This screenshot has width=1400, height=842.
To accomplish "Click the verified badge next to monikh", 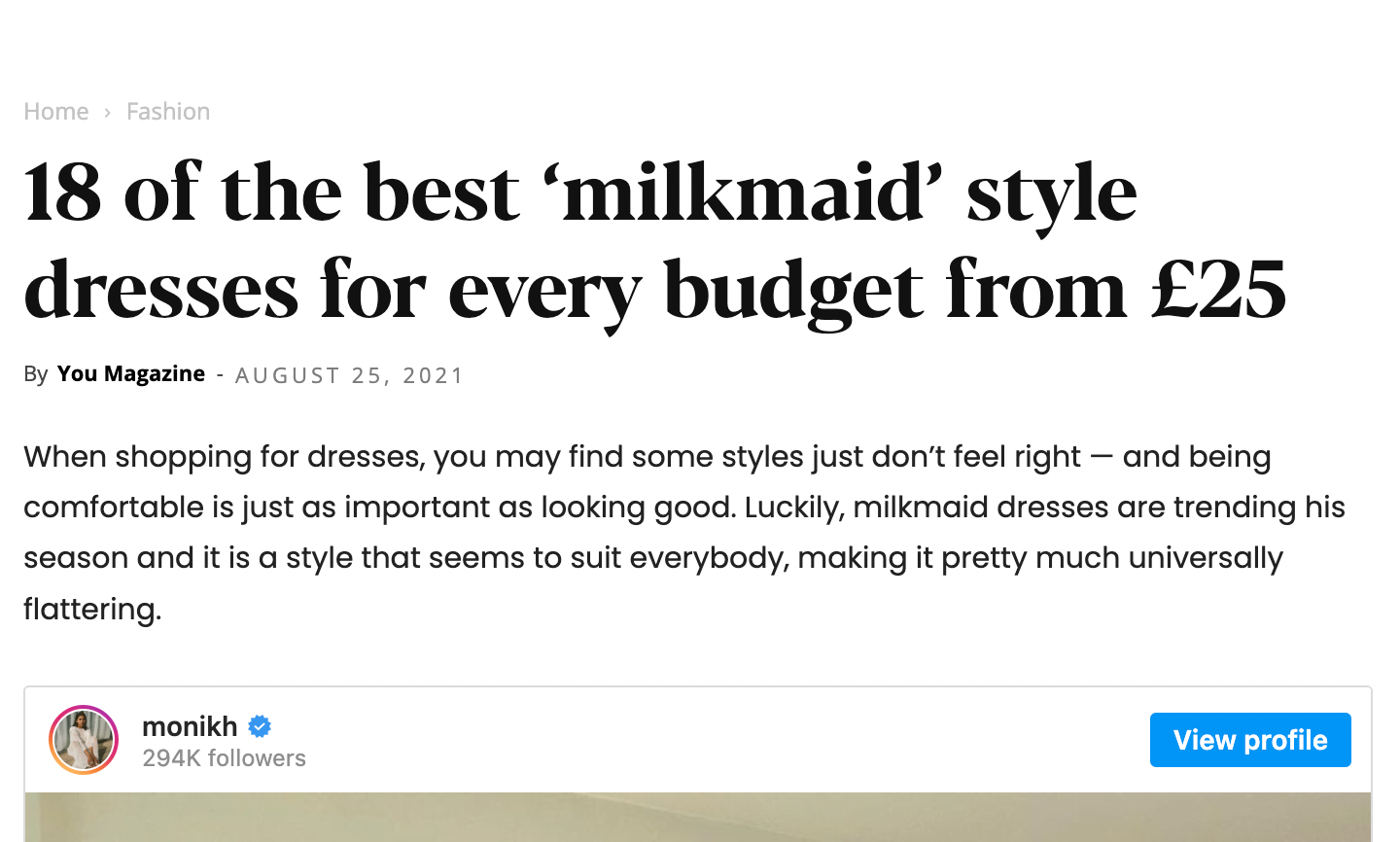I will click(259, 725).
